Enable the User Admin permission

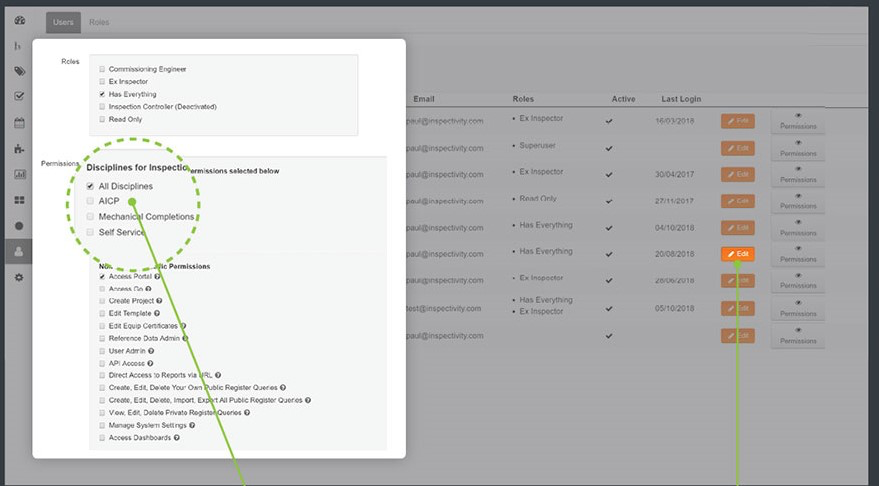click(x=102, y=351)
